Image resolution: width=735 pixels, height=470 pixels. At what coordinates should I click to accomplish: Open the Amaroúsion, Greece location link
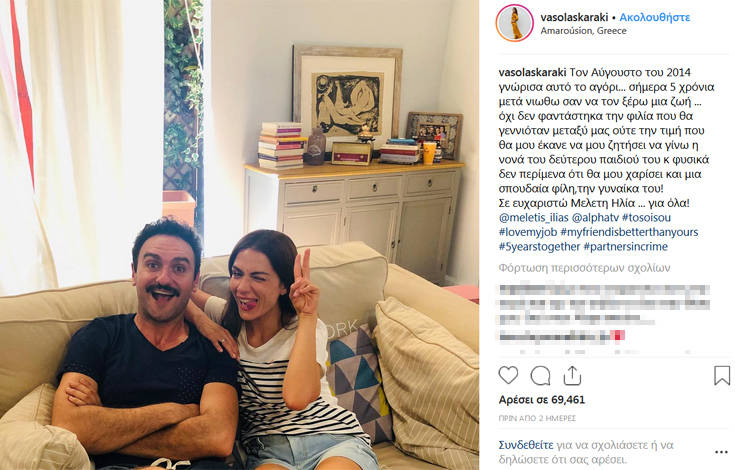583,30
